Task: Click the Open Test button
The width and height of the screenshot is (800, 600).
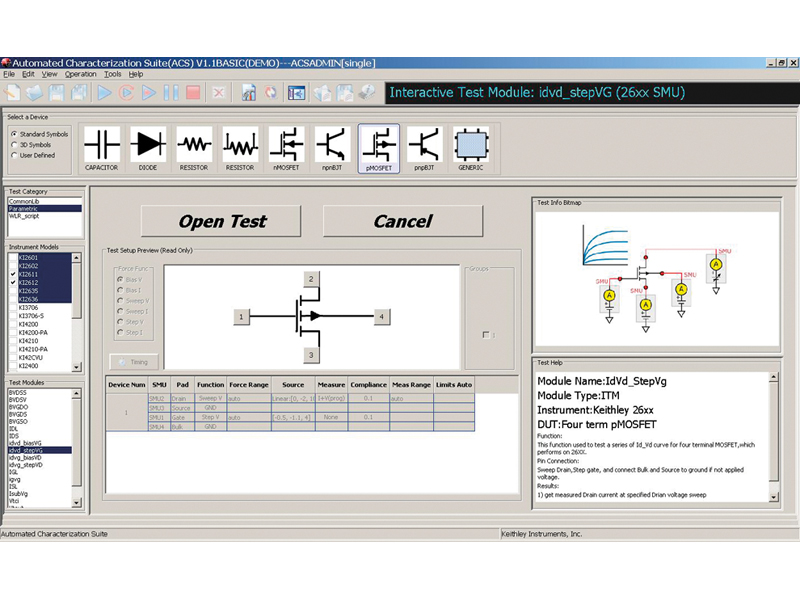Action: (222, 221)
